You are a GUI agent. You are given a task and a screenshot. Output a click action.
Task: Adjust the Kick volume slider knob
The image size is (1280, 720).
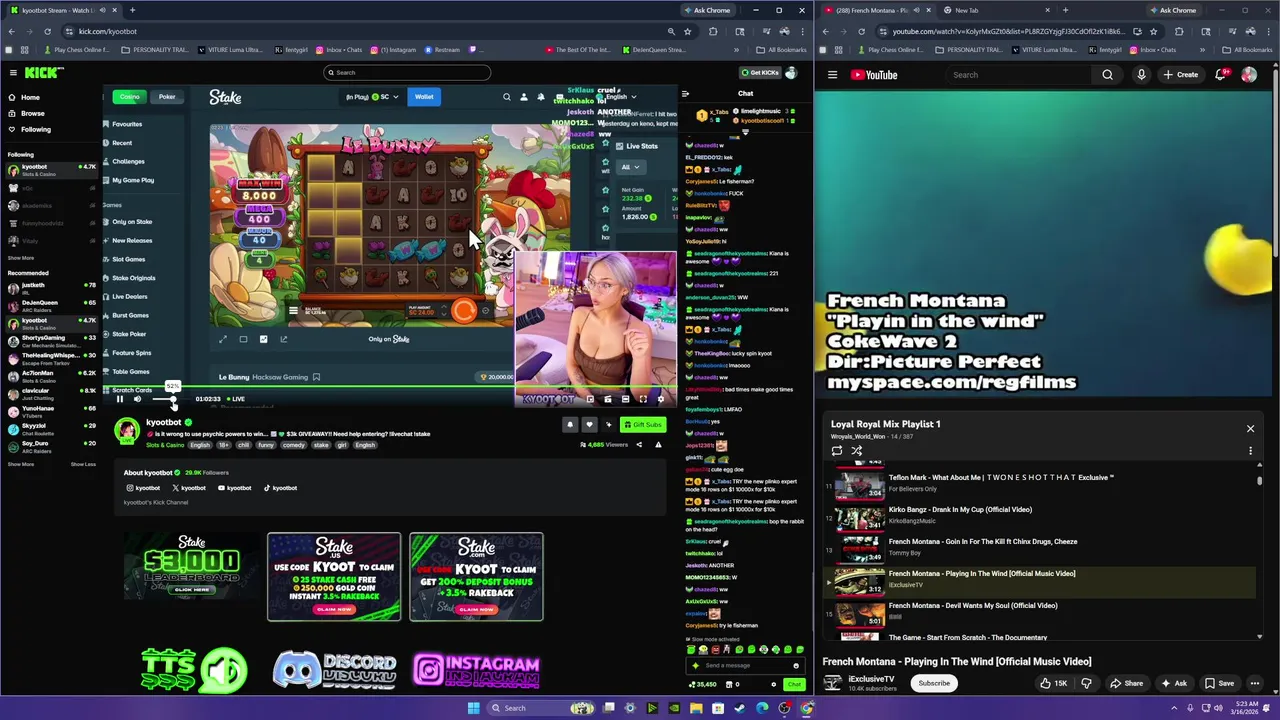coord(173,400)
